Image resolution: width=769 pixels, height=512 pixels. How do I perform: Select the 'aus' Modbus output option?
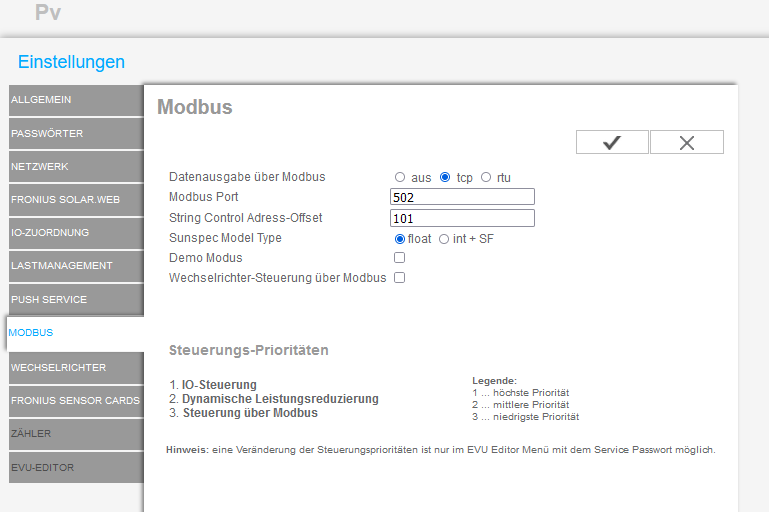[x=400, y=177]
